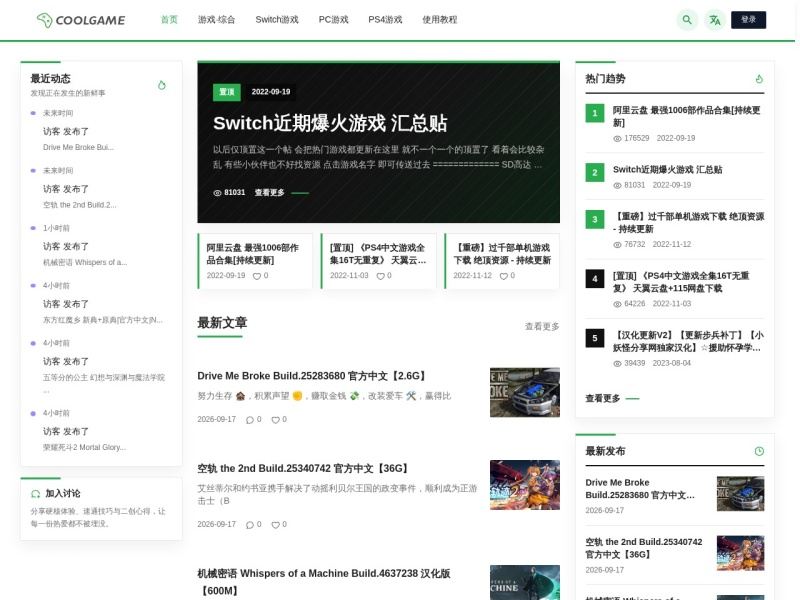Open activity entry 空轨 the 2nd Build.2...
The image size is (800, 600).
pos(80,205)
